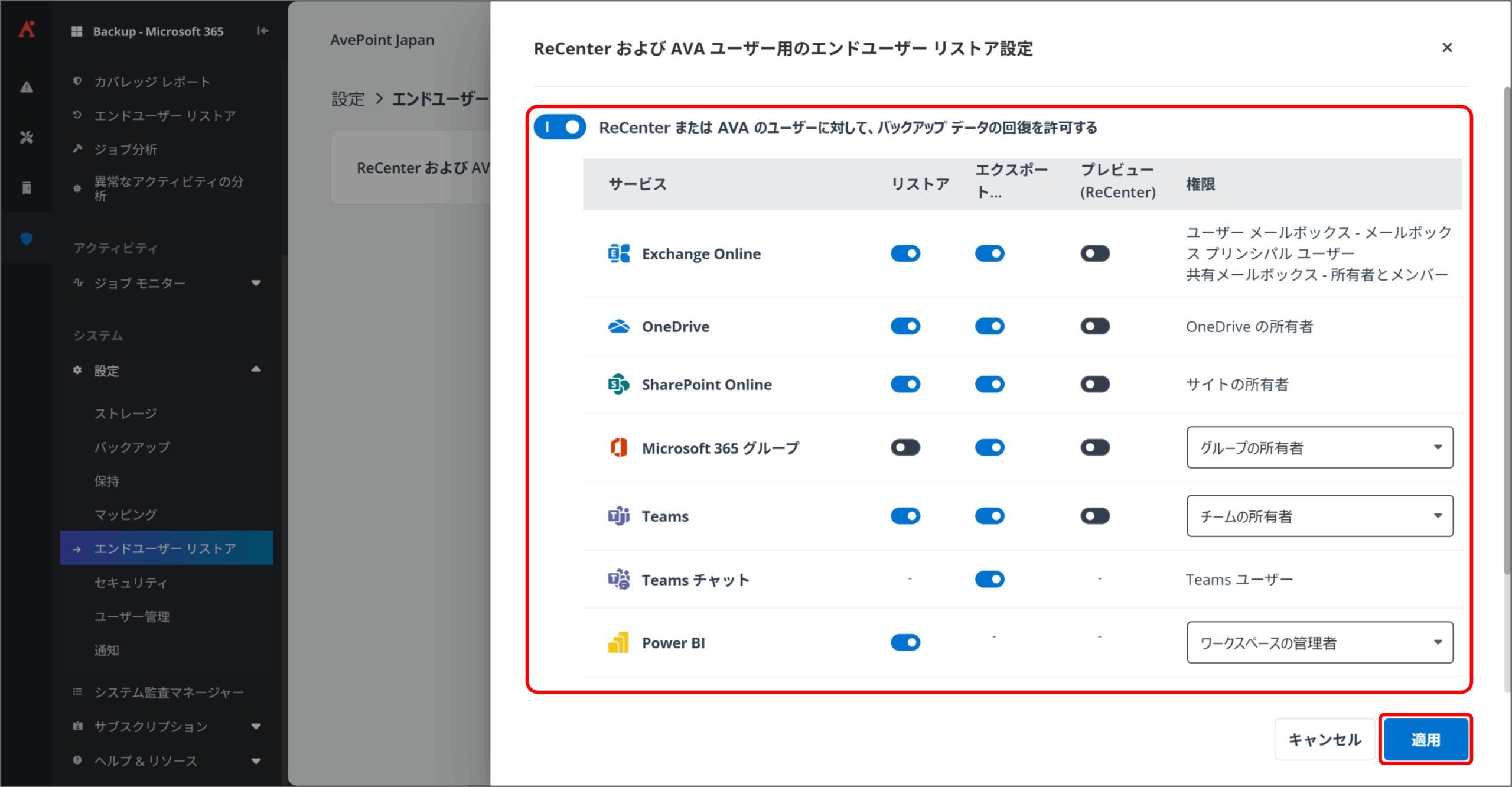Enable restore toggle for Microsoft 365 グループ

click(905, 448)
